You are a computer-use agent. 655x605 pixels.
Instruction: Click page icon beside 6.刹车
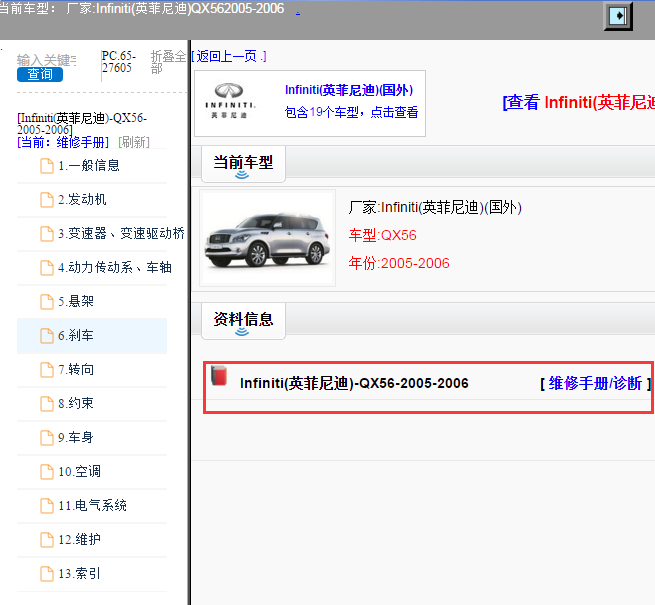pos(47,336)
